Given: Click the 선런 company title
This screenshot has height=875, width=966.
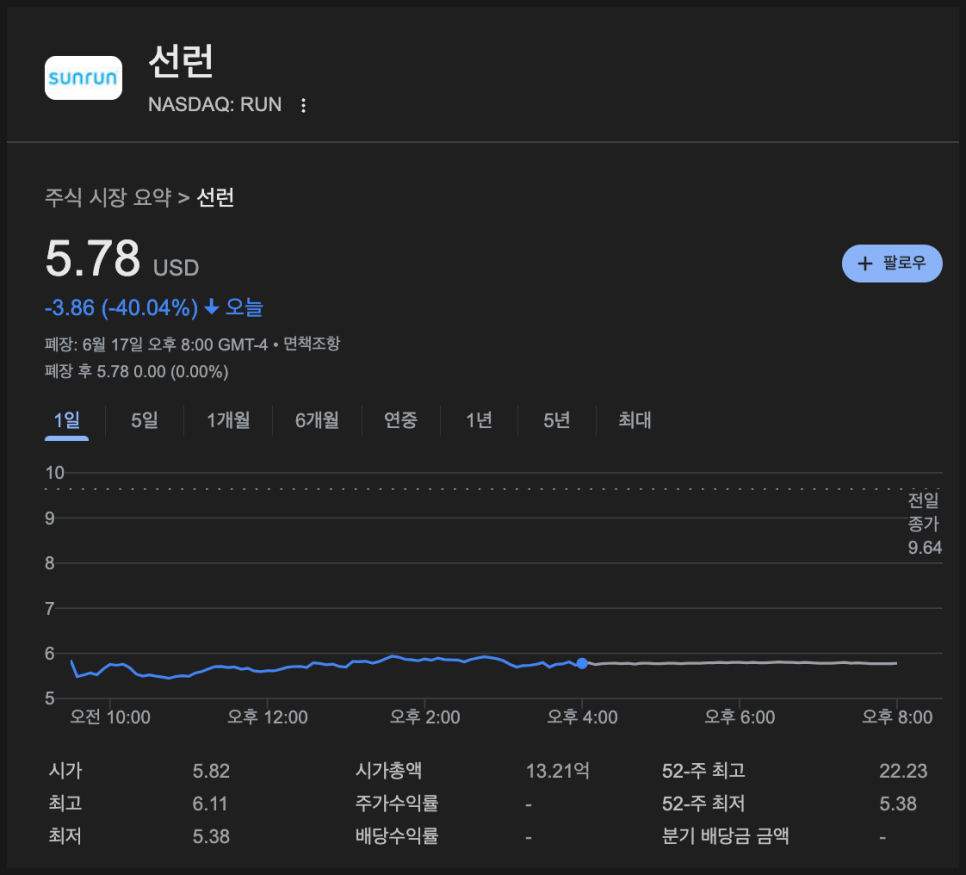Looking at the screenshot, I should click(x=181, y=61).
